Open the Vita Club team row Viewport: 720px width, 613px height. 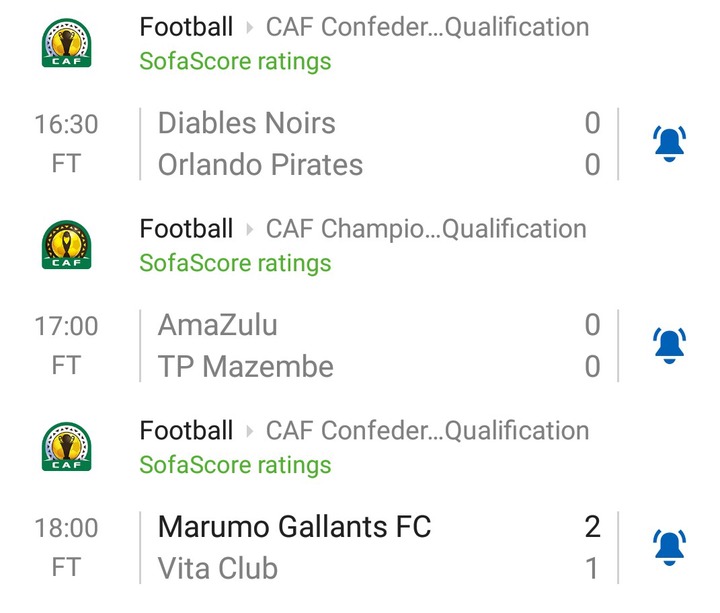[x=379, y=568]
